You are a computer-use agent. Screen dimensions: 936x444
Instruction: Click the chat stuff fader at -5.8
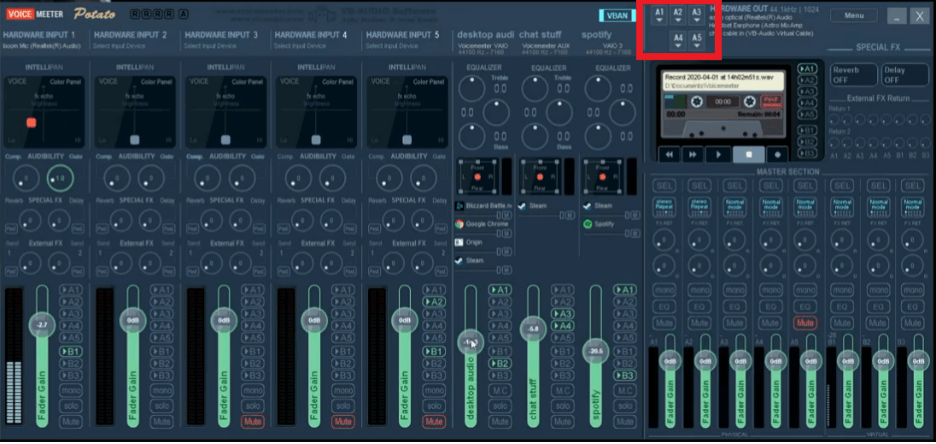[x=533, y=329]
